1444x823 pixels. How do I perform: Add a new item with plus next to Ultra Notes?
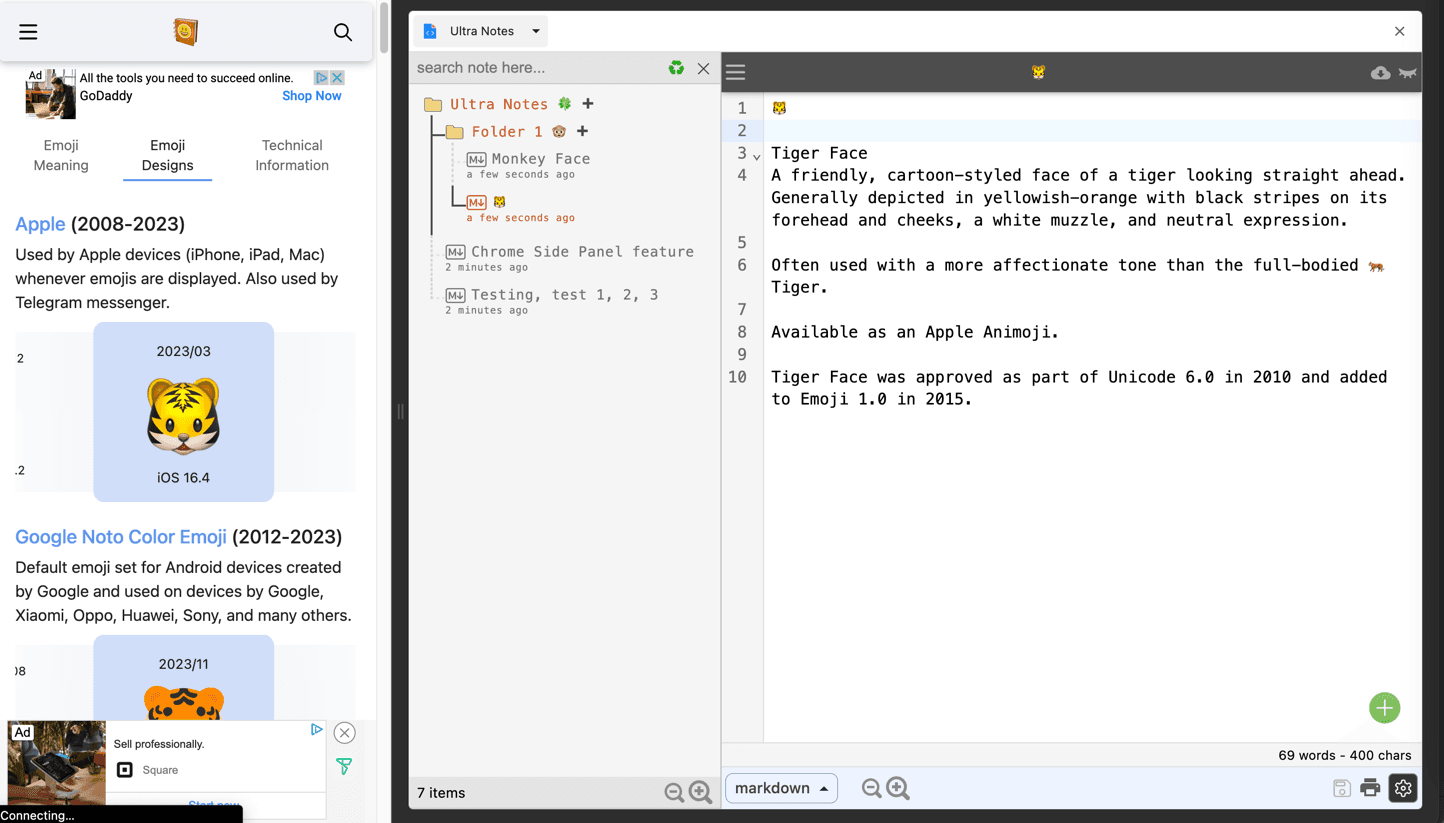coord(588,104)
